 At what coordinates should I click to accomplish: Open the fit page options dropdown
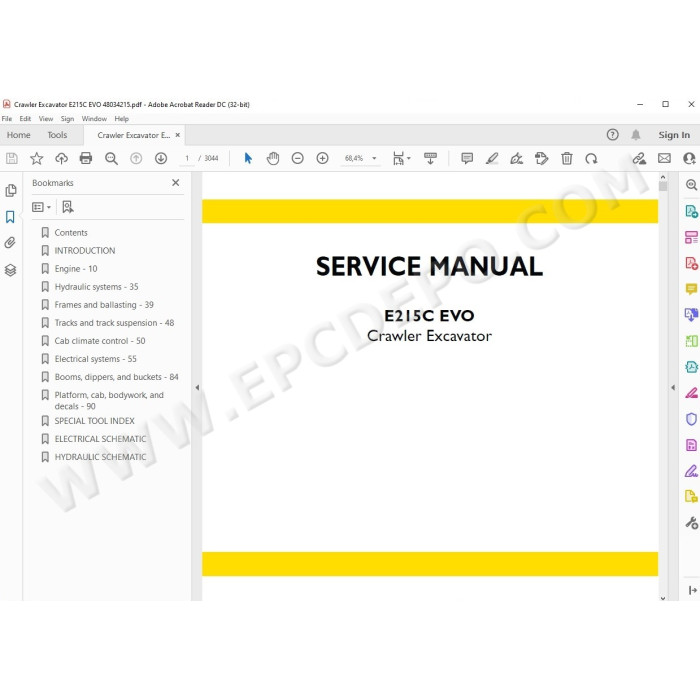pos(401,158)
